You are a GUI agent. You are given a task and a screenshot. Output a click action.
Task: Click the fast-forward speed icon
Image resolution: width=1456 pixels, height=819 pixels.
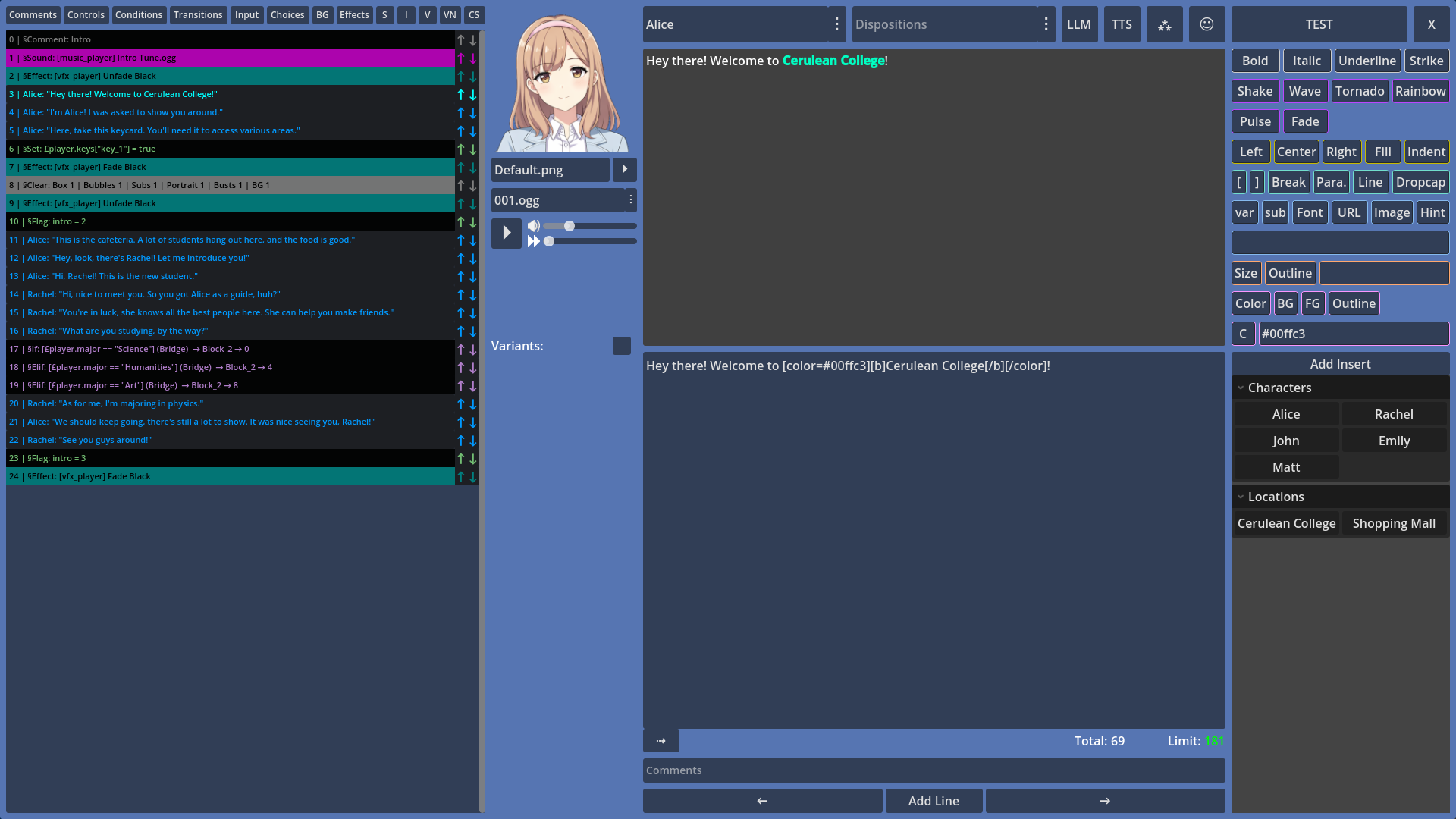coord(534,241)
